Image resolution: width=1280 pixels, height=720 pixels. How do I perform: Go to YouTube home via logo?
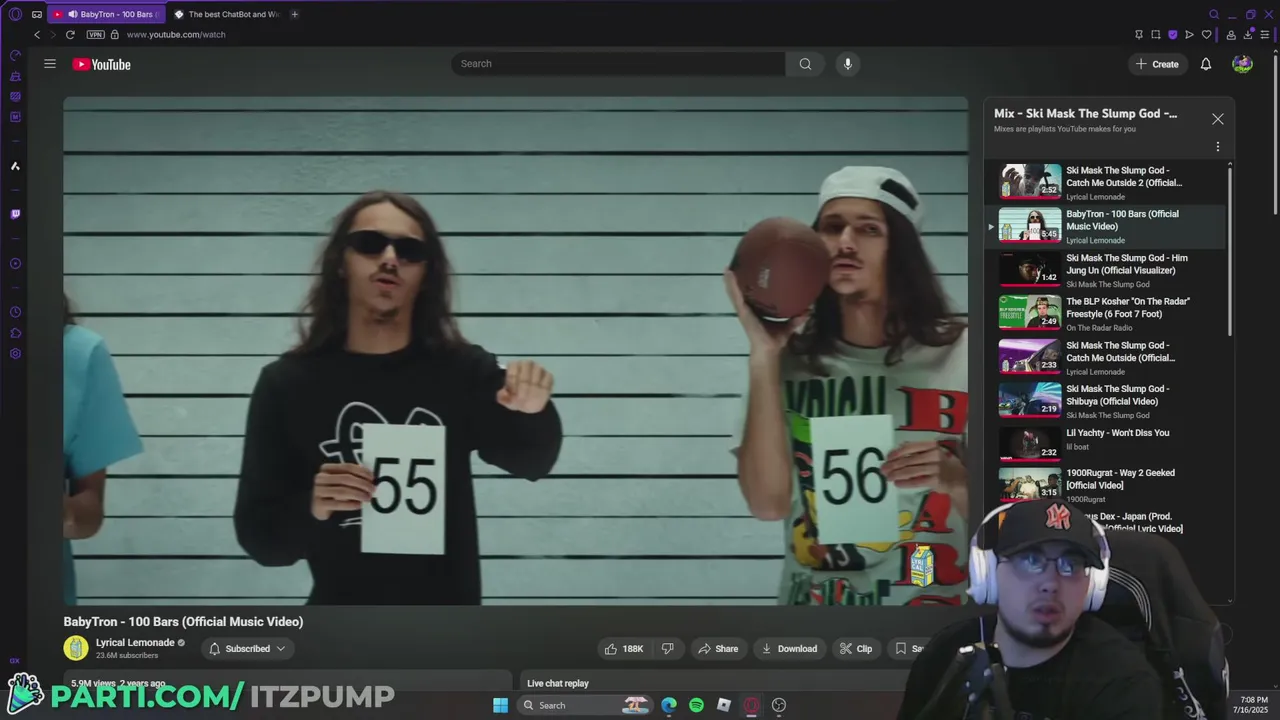click(101, 64)
